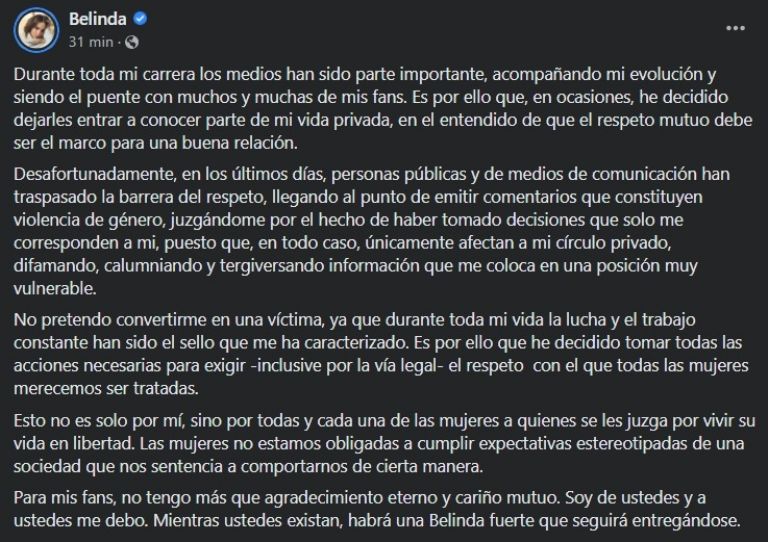768x542 pixels.
Task: Click the line starting 'Para mis fans'
Action: 360,498
